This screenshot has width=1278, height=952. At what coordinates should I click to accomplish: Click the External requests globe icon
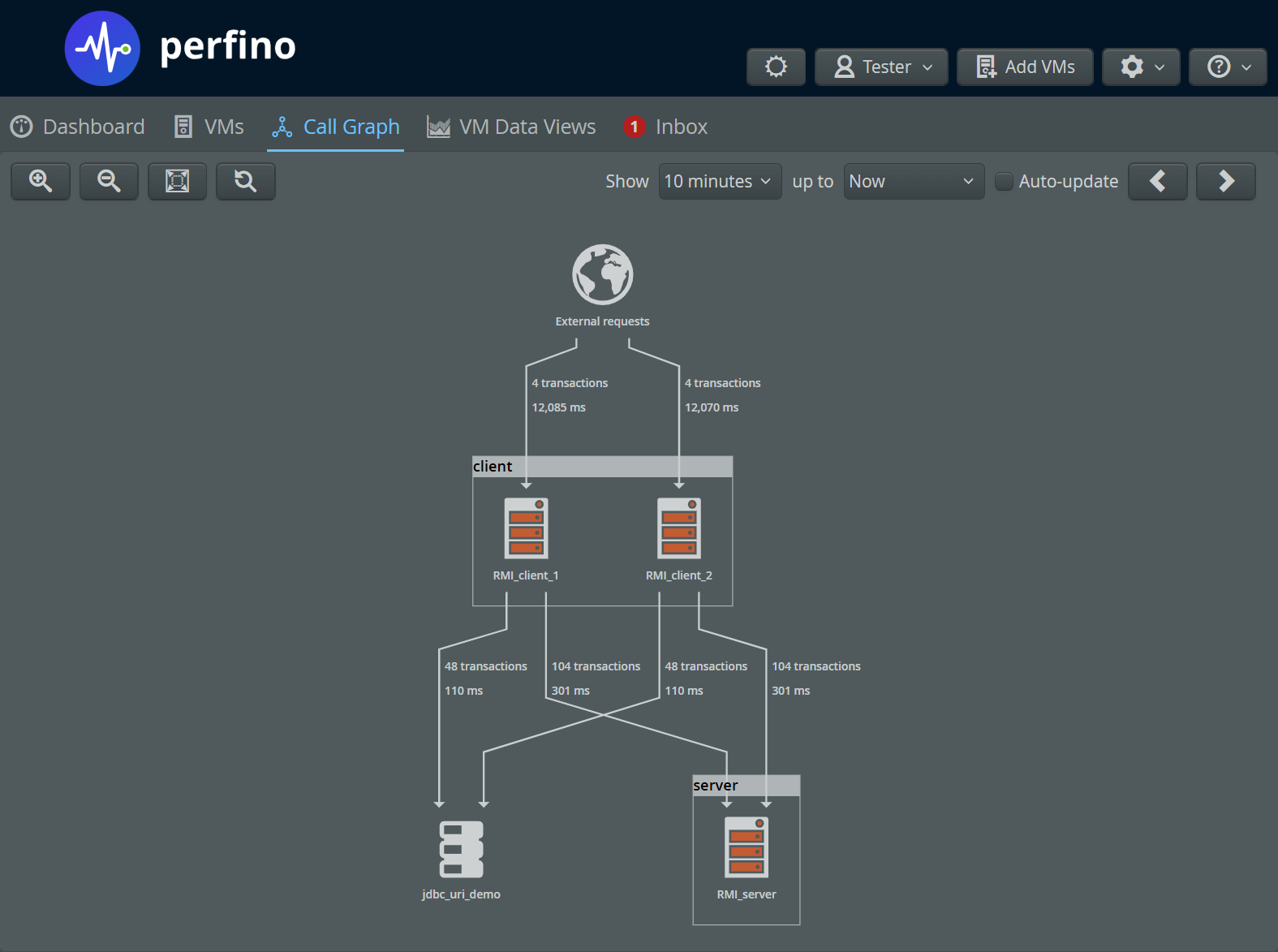(602, 274)
